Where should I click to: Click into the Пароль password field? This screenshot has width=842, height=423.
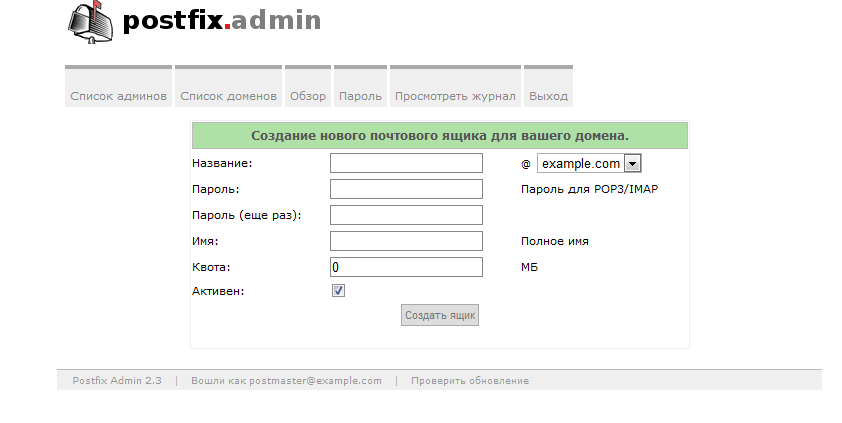point(407,189)
